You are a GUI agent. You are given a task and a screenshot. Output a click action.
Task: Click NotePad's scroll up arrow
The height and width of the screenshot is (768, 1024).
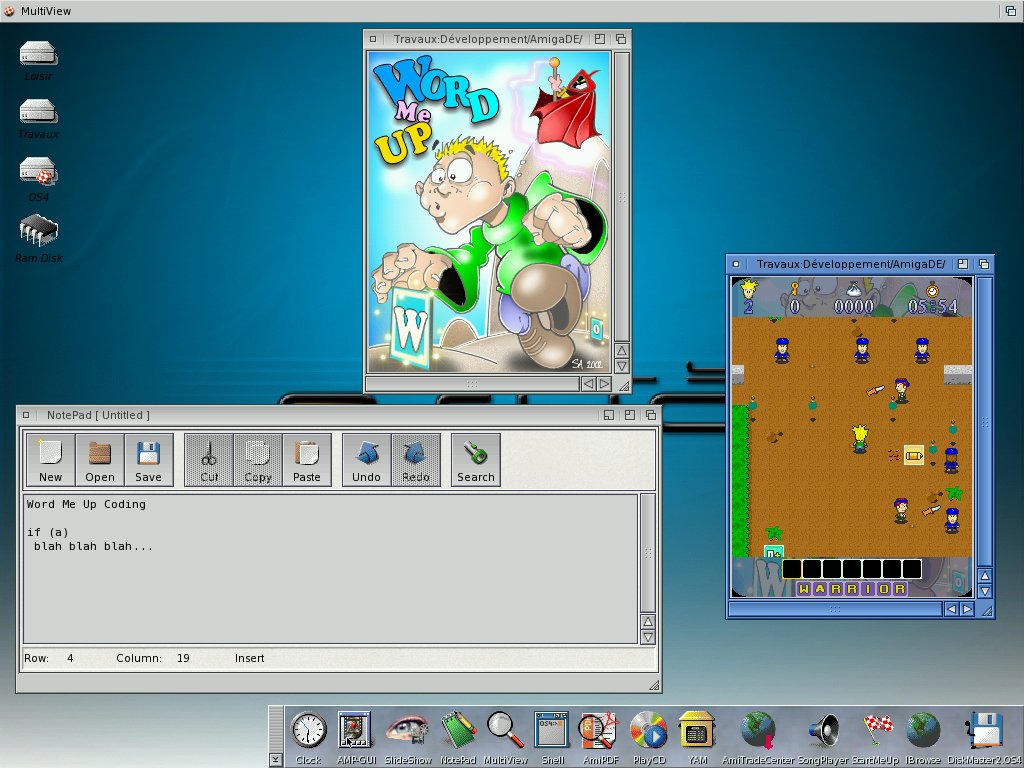(648, 622)
